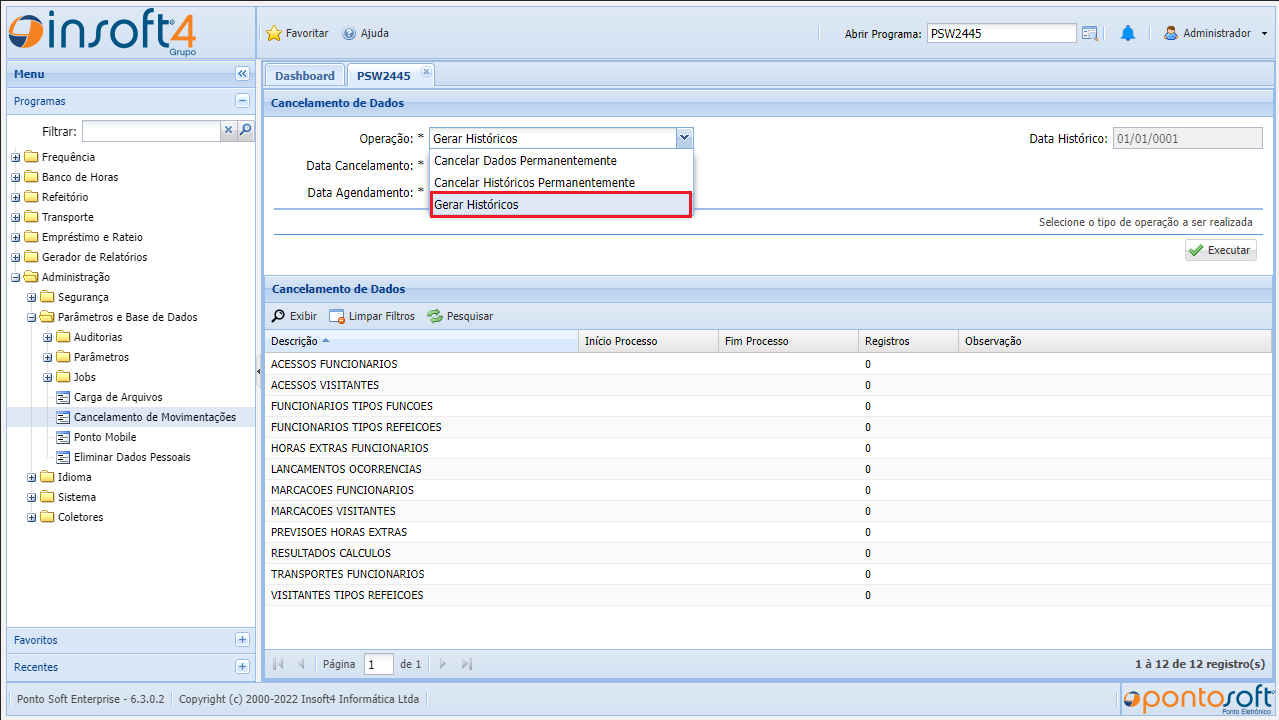Click the filter magnifier search icon
1279x720 pixels.
[245, 131]
